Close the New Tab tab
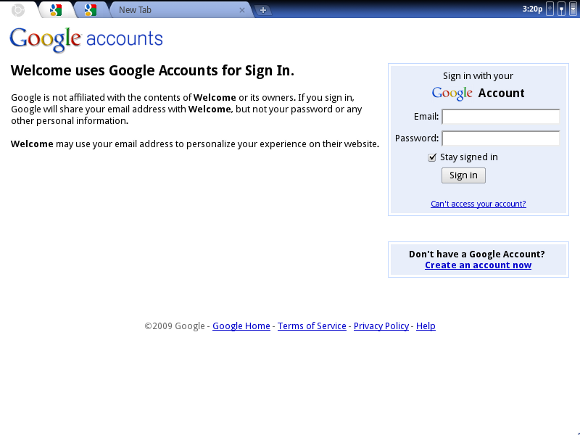Image resolution: width=580 pixels, height=435 pixels. [x=242, y=10]
